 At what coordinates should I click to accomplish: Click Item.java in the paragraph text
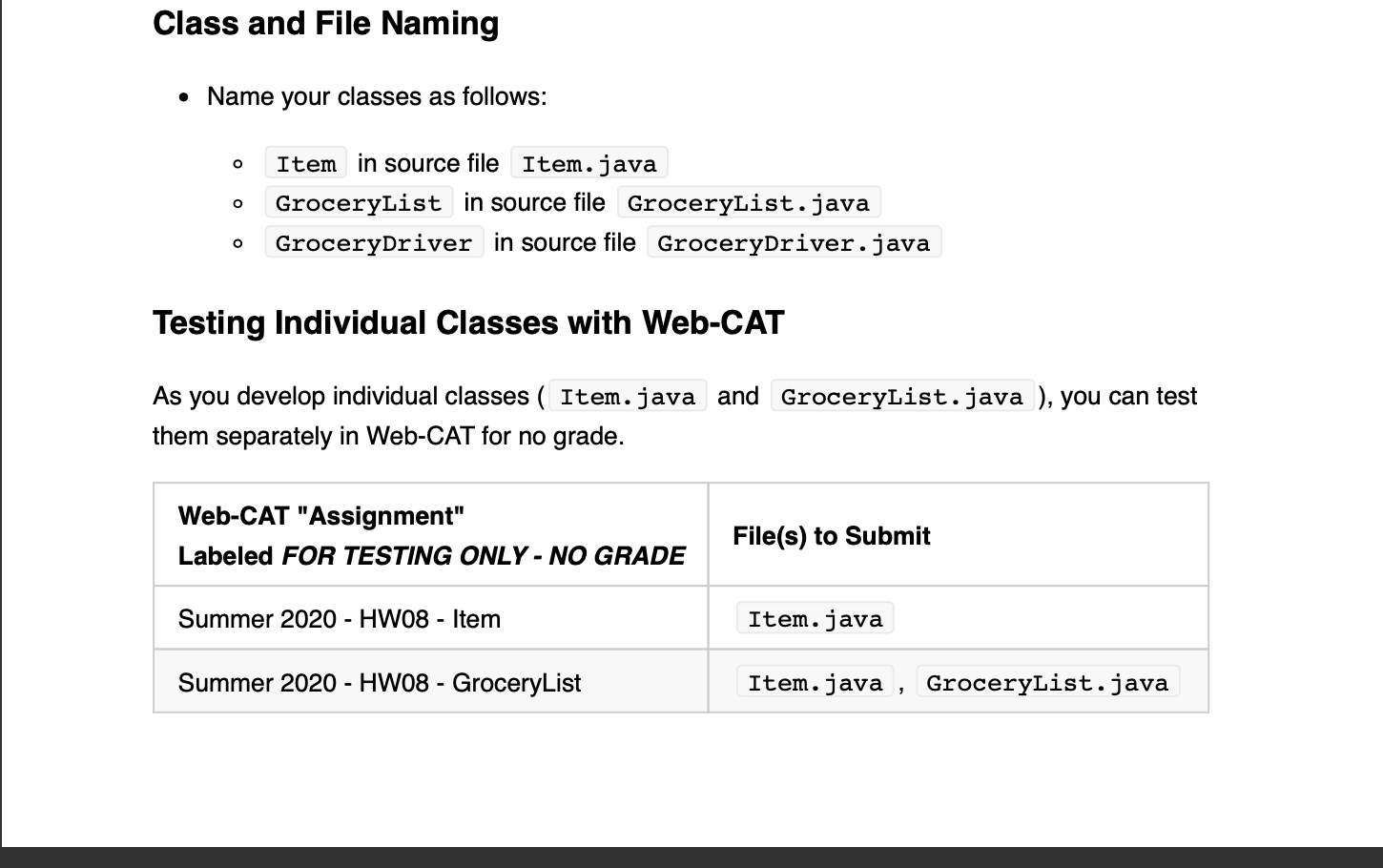point(627,396)
